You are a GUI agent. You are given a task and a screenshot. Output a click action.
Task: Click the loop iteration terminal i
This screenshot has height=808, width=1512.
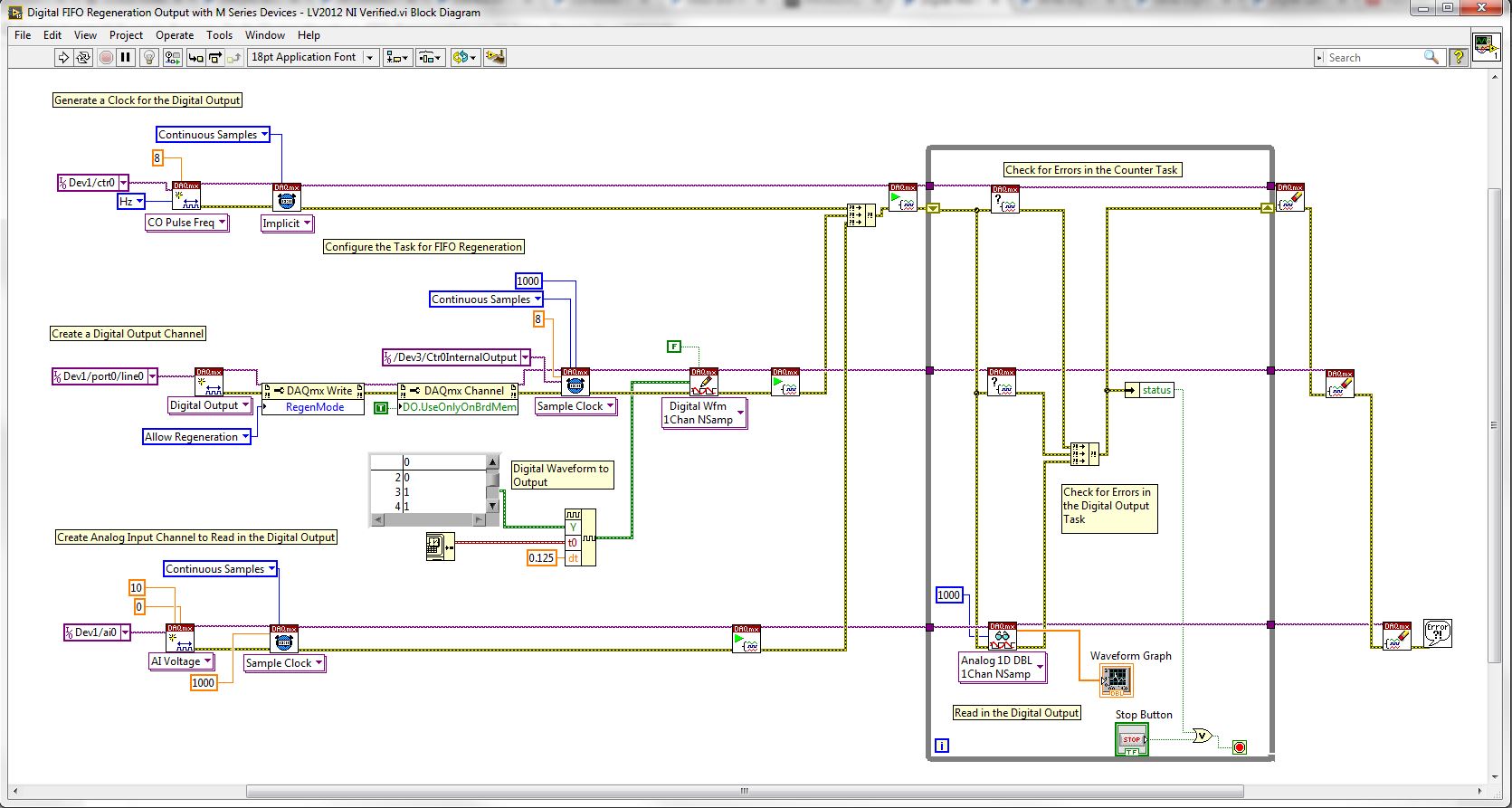(942, 746)
